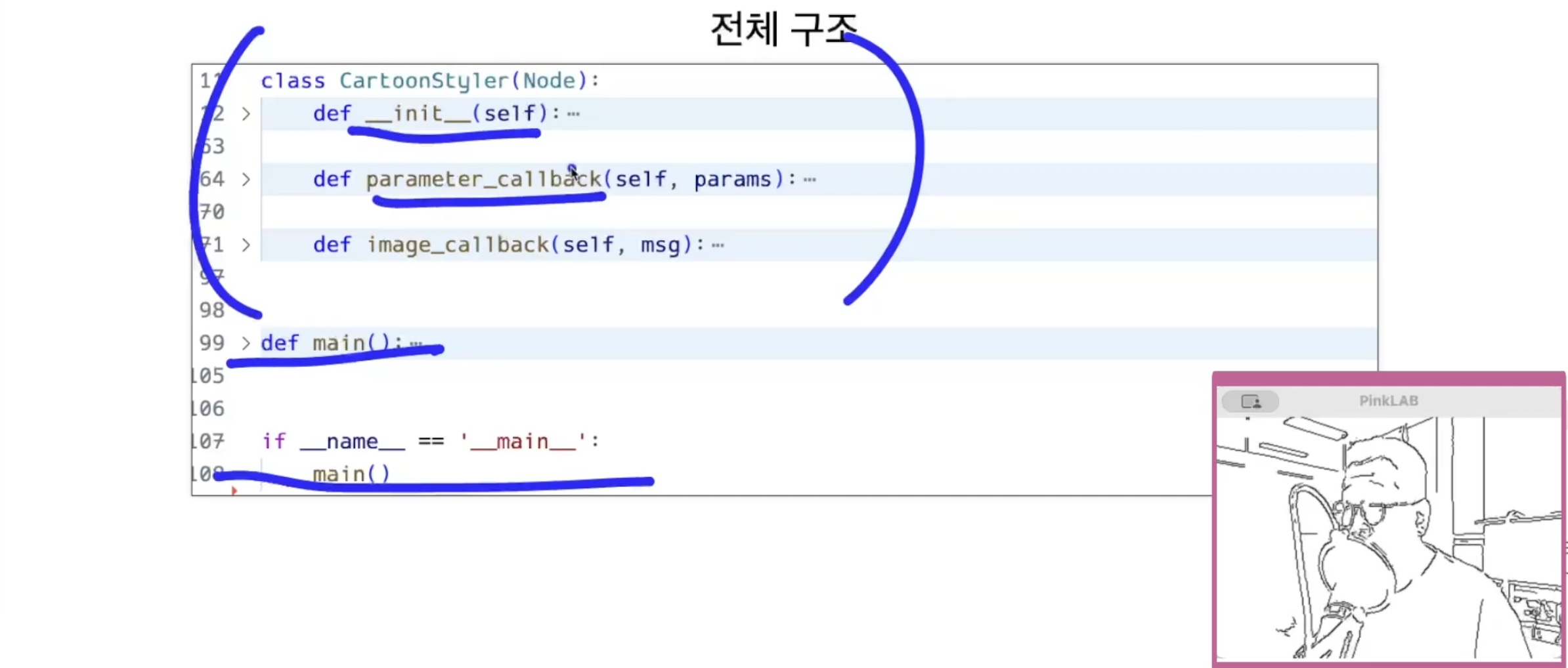Screen dimensions: 1568x668
Task: Click the camera icon in PinkLAB window
Action: point(1250,401)
